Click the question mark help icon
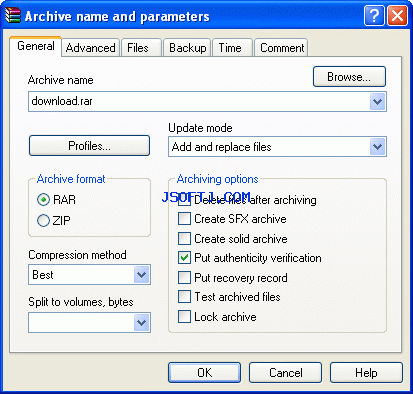The width and height of the screenshot is (413, 394). [374, 15]
